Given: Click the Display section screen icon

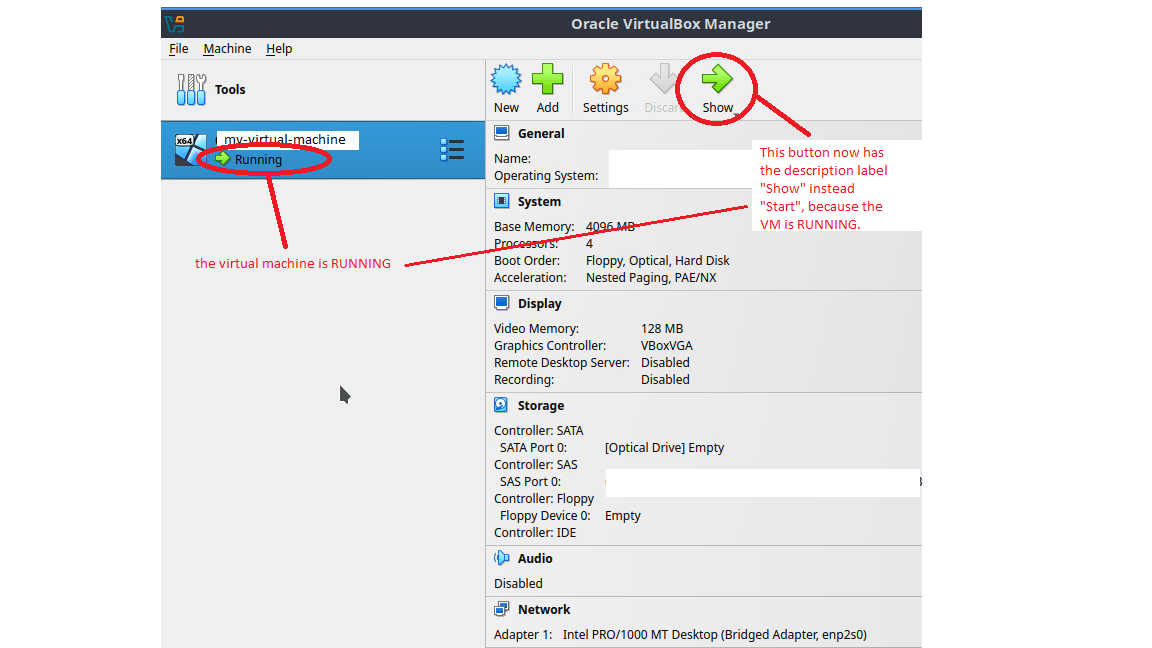Looking at the screenshot, I should [502, 303].
